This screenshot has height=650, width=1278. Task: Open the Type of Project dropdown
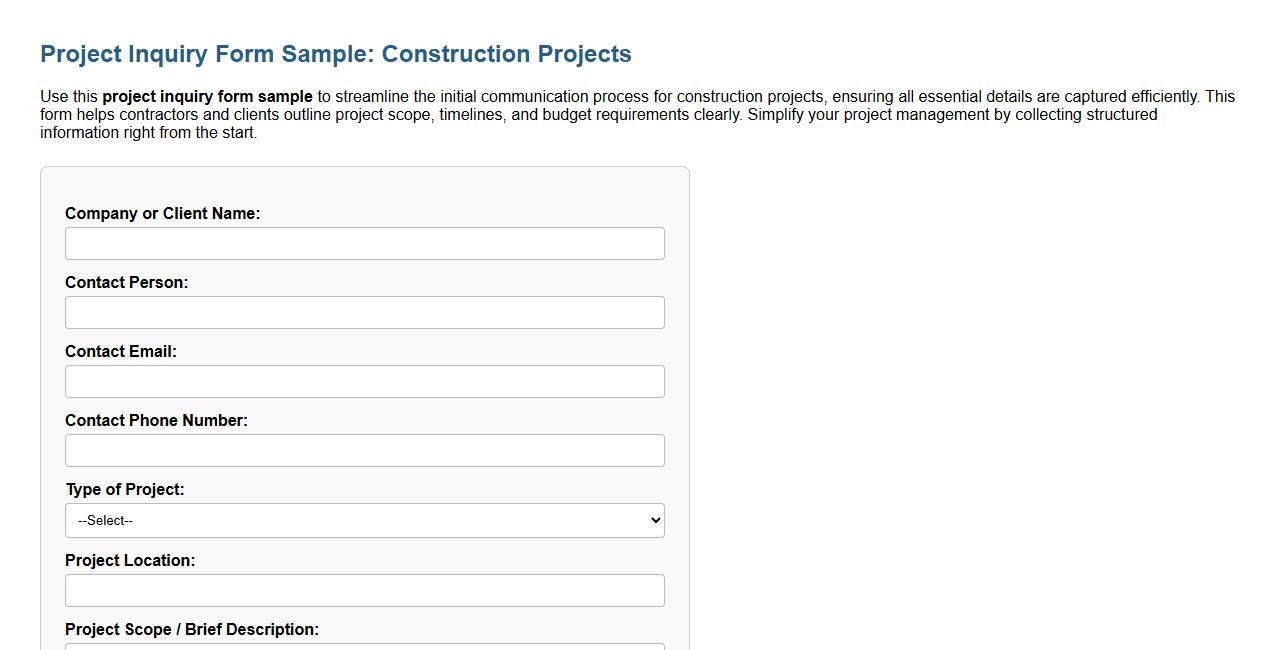coord(364,520)
